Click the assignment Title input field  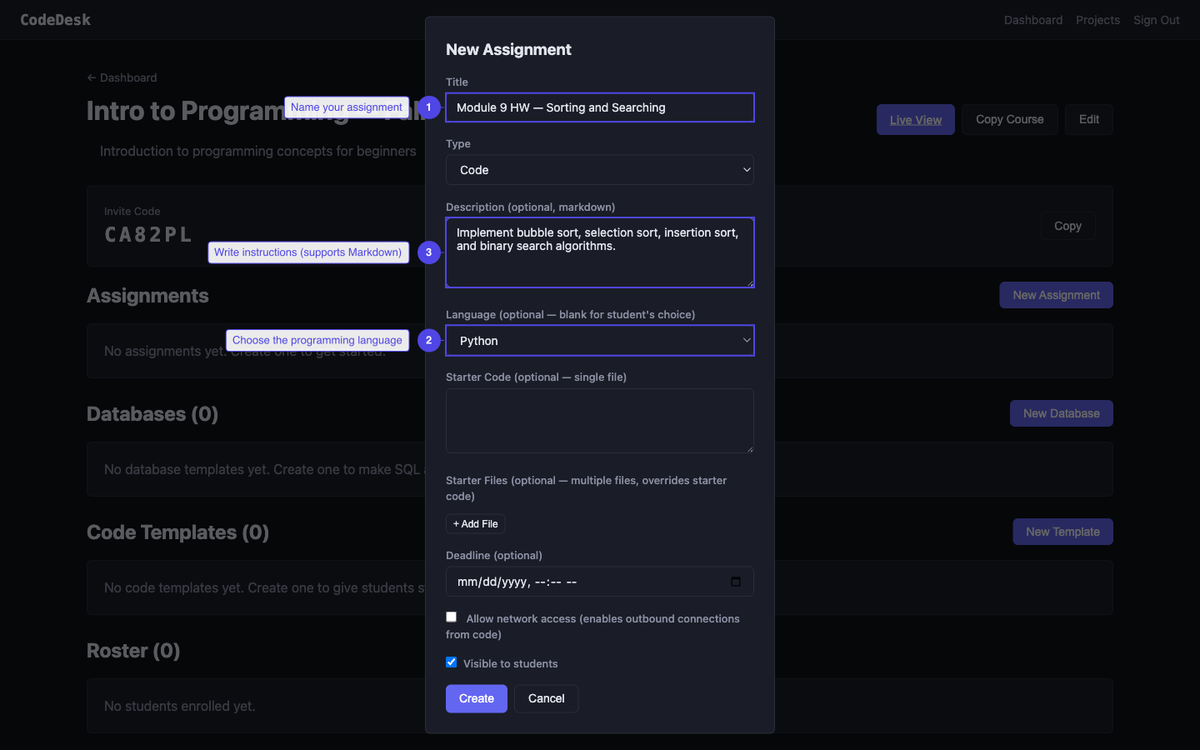tap(599, 107)
